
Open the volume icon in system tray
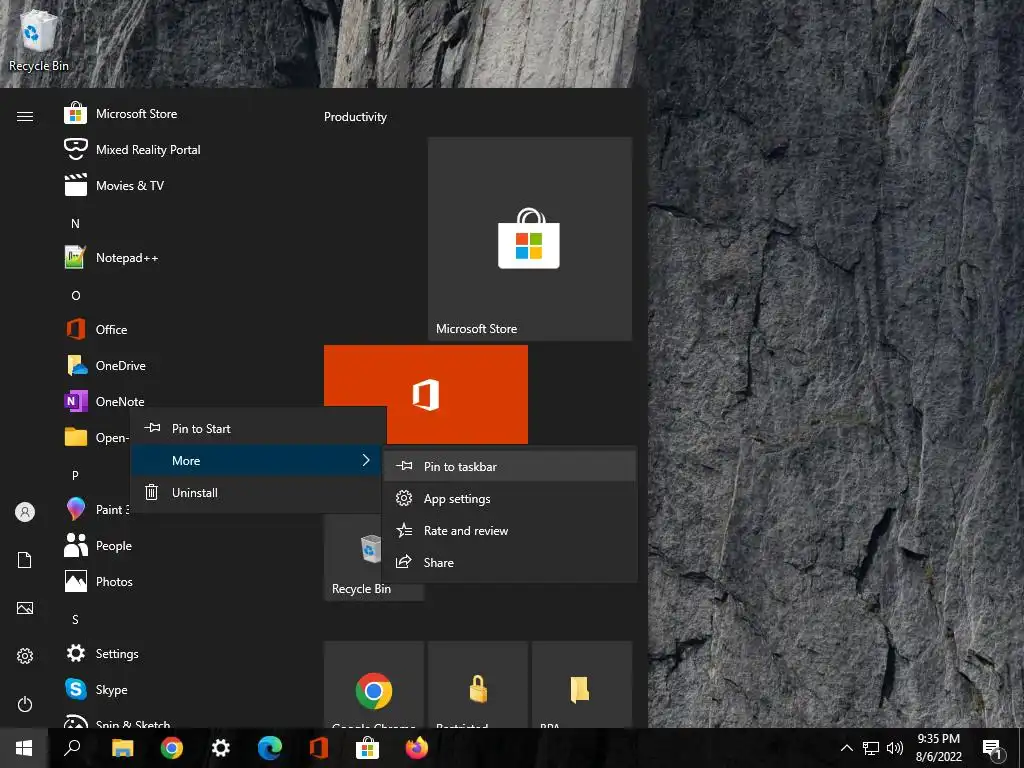click(895, 748)
